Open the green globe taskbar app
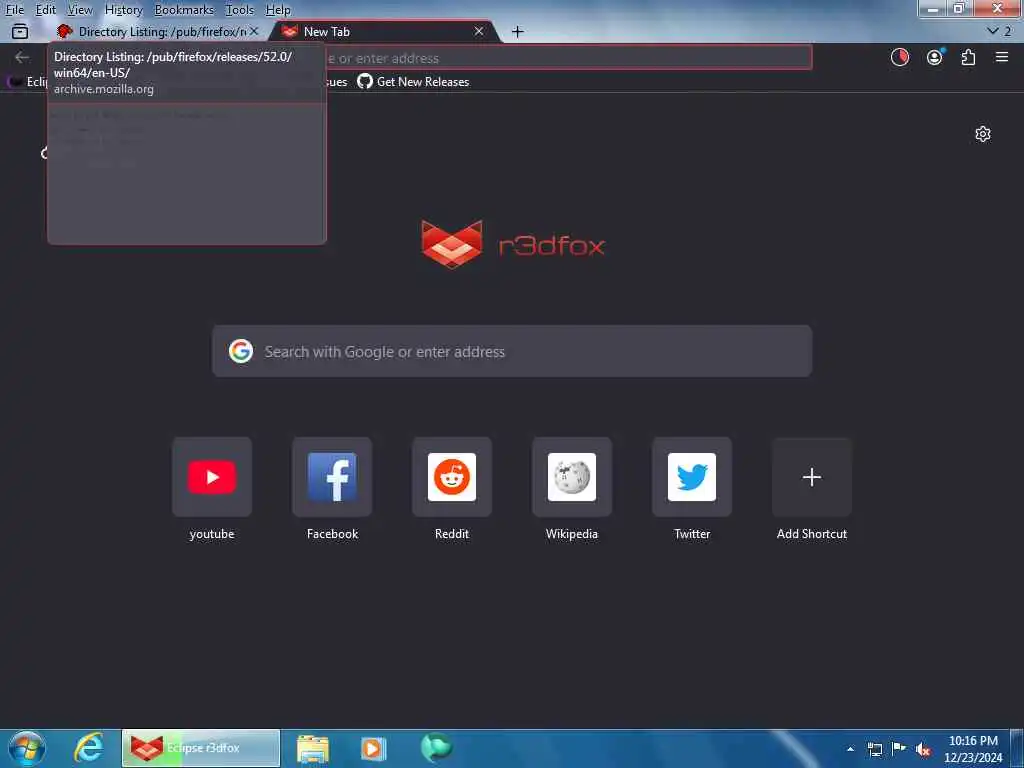1024x768 pixels. point(436,748)
